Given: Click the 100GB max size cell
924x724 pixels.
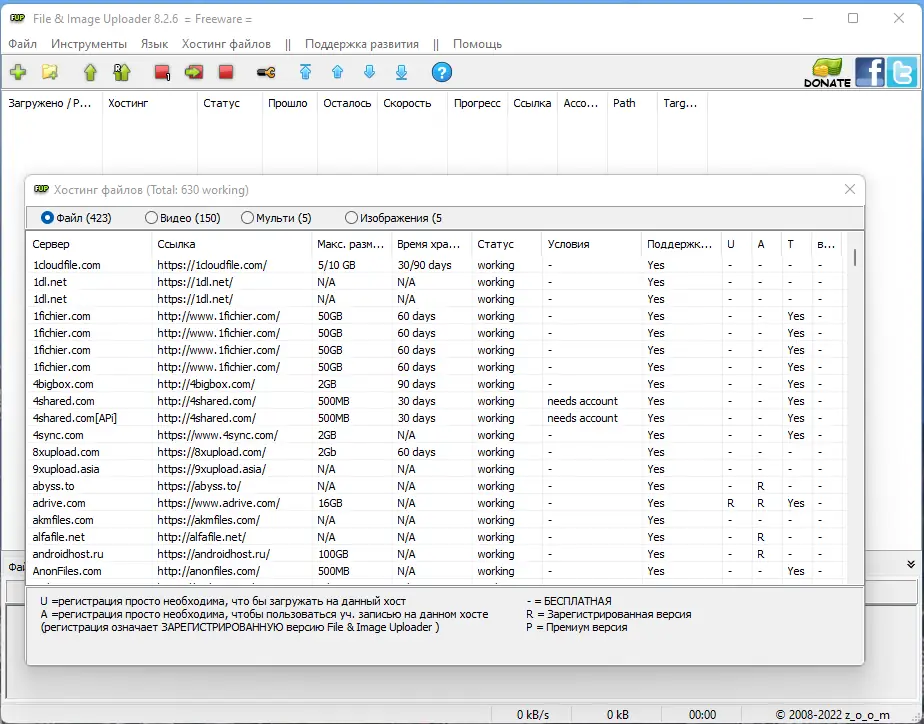Looking at the screenshot, I should click(333, 554).
